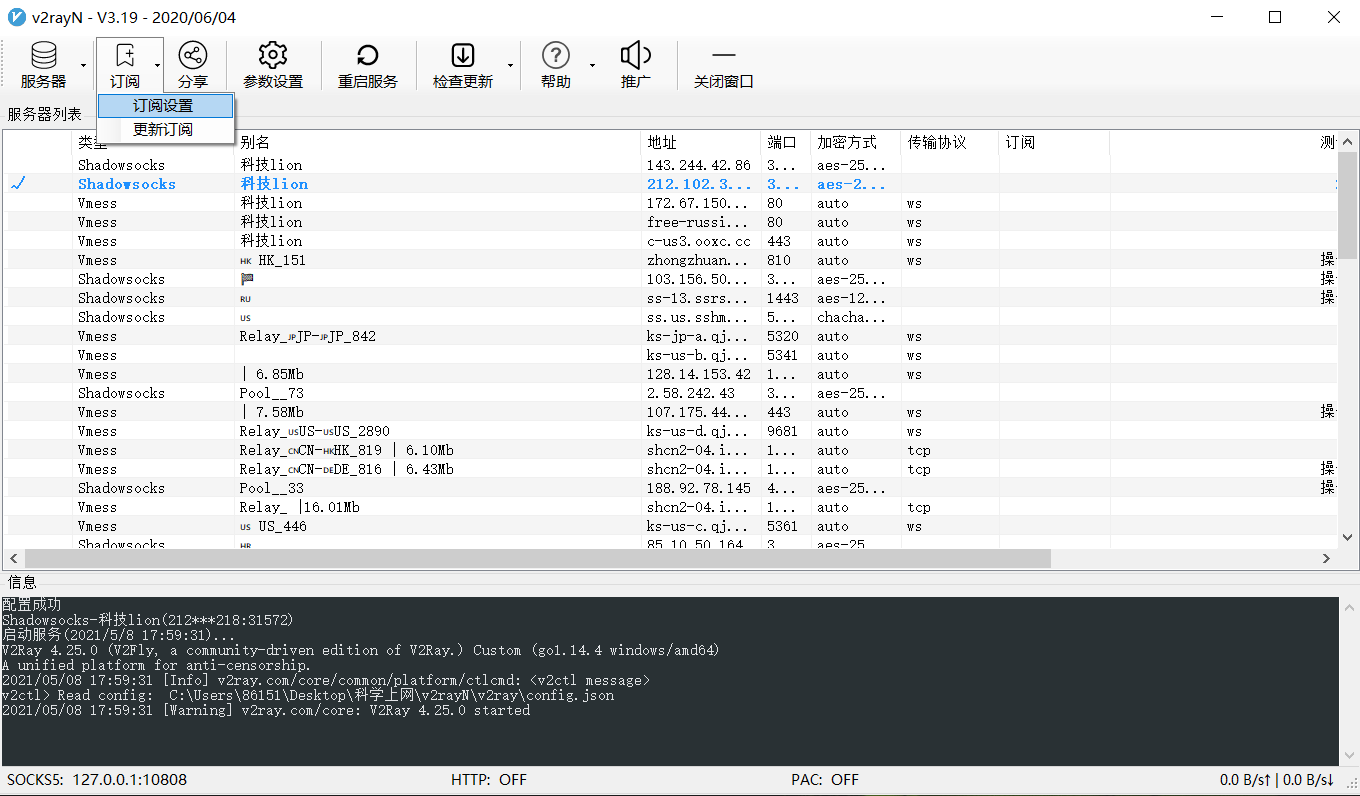Click the server list right scroll arrow
The height and width of the screenshot is (796, 1360).
tap(1327, 559)
